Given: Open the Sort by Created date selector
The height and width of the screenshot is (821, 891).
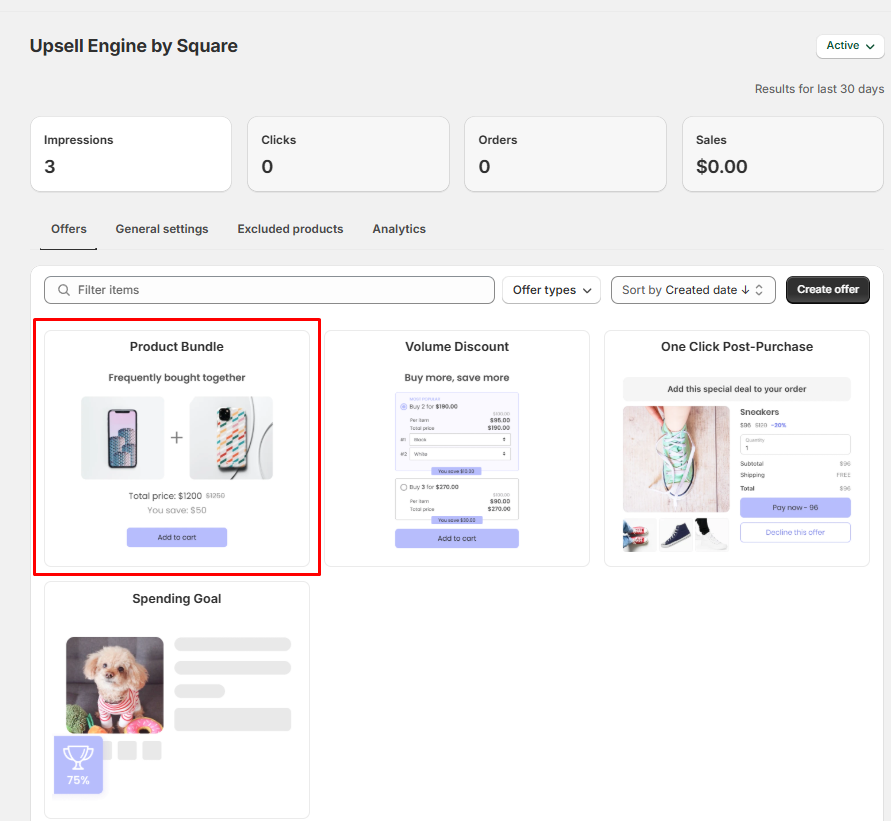Looking at the screenshot, I should click(x=693, y=290).
